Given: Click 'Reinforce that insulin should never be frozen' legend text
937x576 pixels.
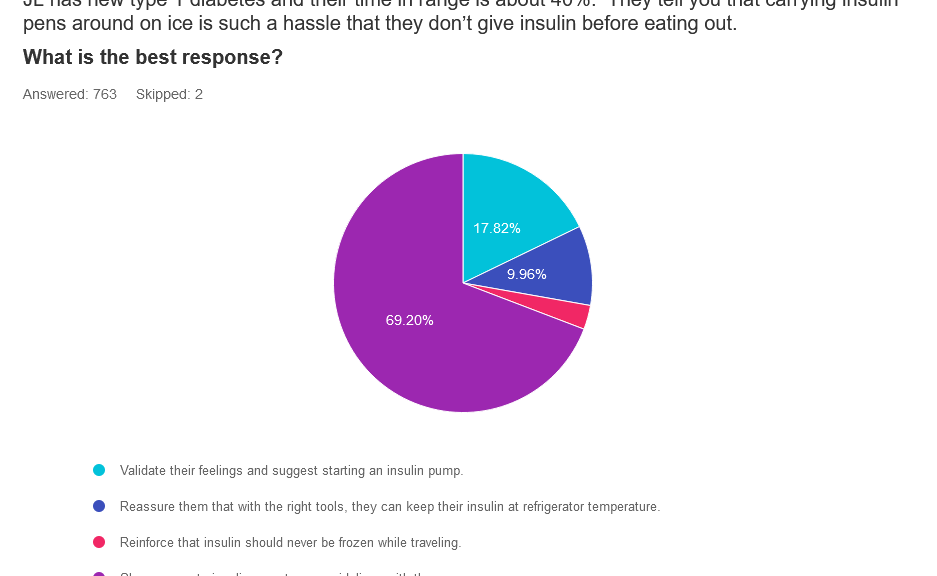Looking at the screenshot, I should 290,543.
